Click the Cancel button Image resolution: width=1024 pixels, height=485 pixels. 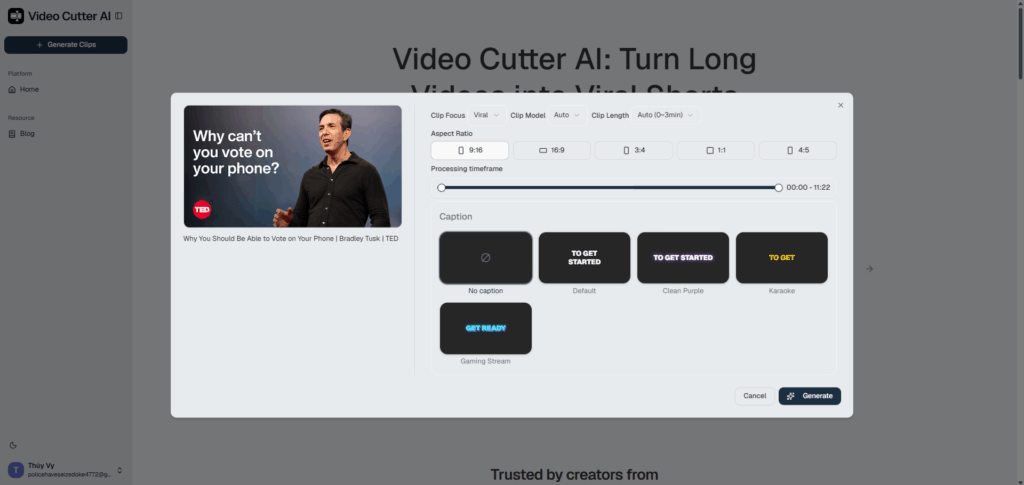click(754, 396)
